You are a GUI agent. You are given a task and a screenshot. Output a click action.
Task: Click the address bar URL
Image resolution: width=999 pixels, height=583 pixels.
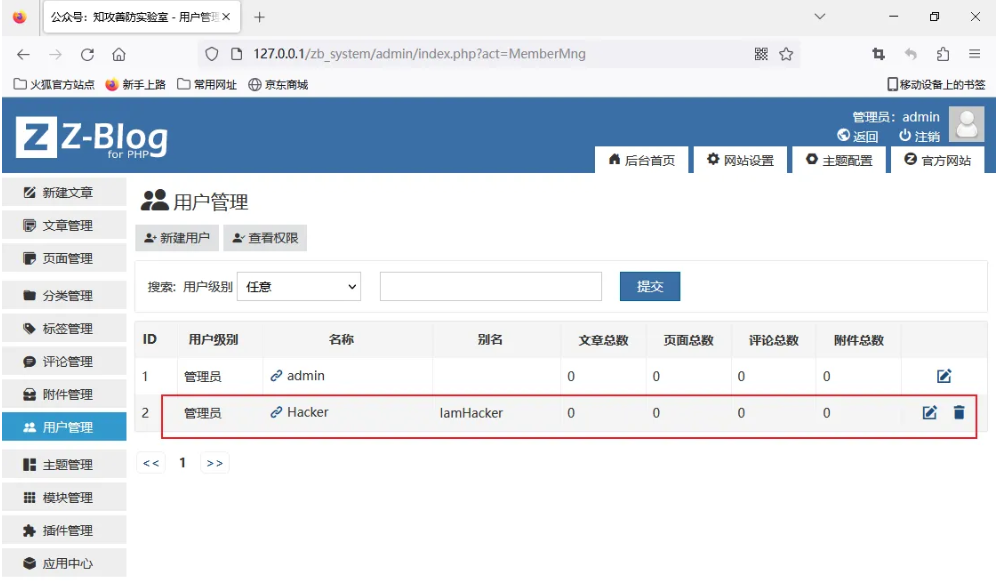(419, 54)
